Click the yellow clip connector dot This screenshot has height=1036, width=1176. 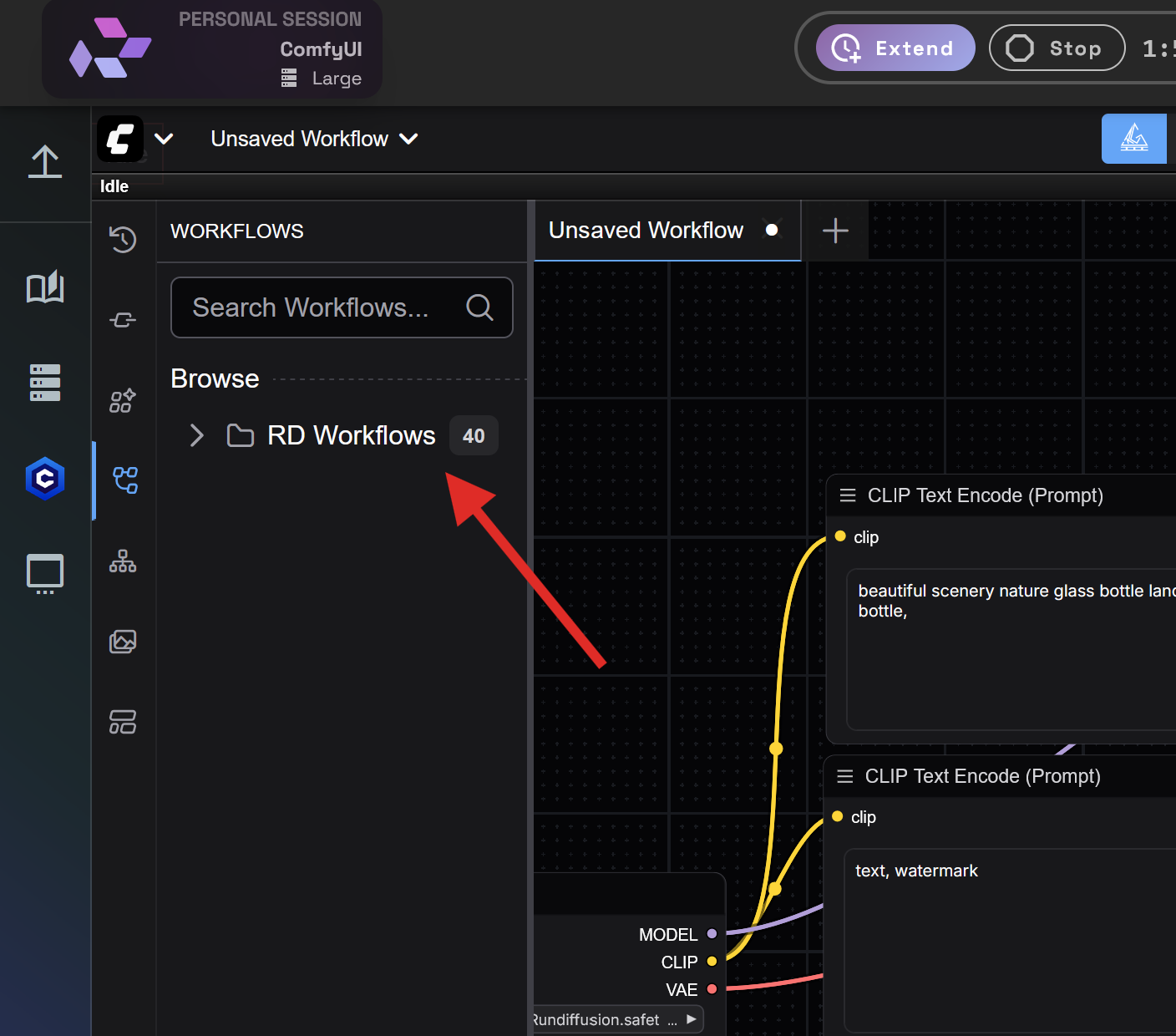pyautogui.click(x=840, y=536)
